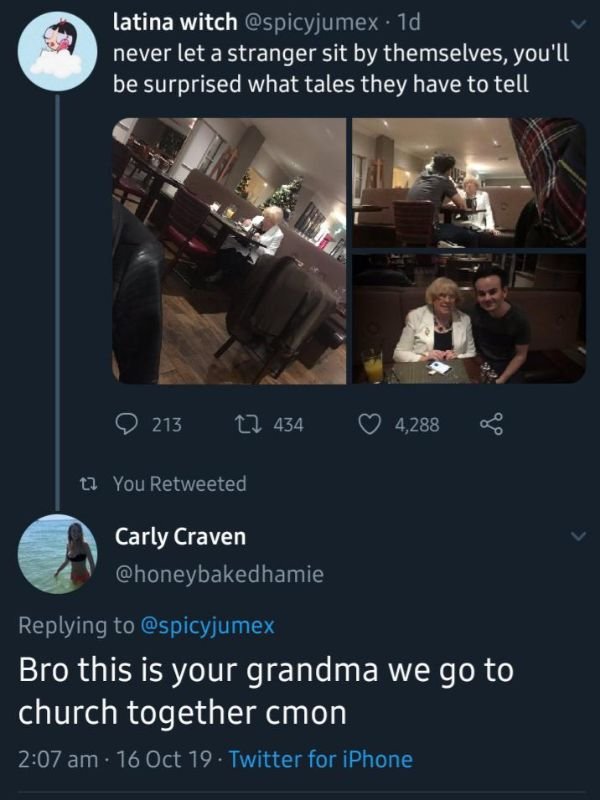
Task: Tap the retweet icon next to 434
Action: tap(247, 424)
